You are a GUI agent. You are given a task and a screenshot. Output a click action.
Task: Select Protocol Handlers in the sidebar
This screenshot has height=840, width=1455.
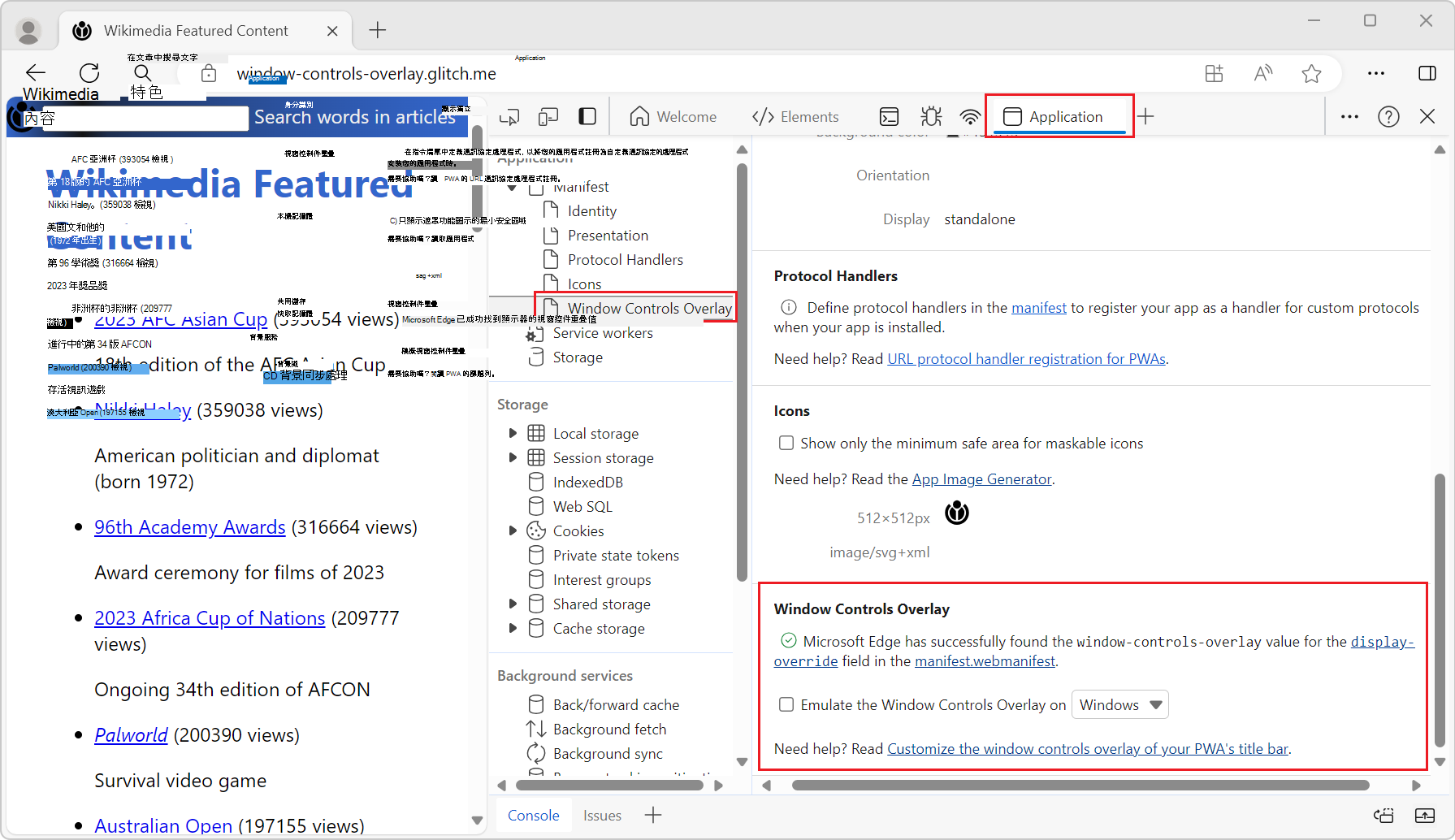626,260
